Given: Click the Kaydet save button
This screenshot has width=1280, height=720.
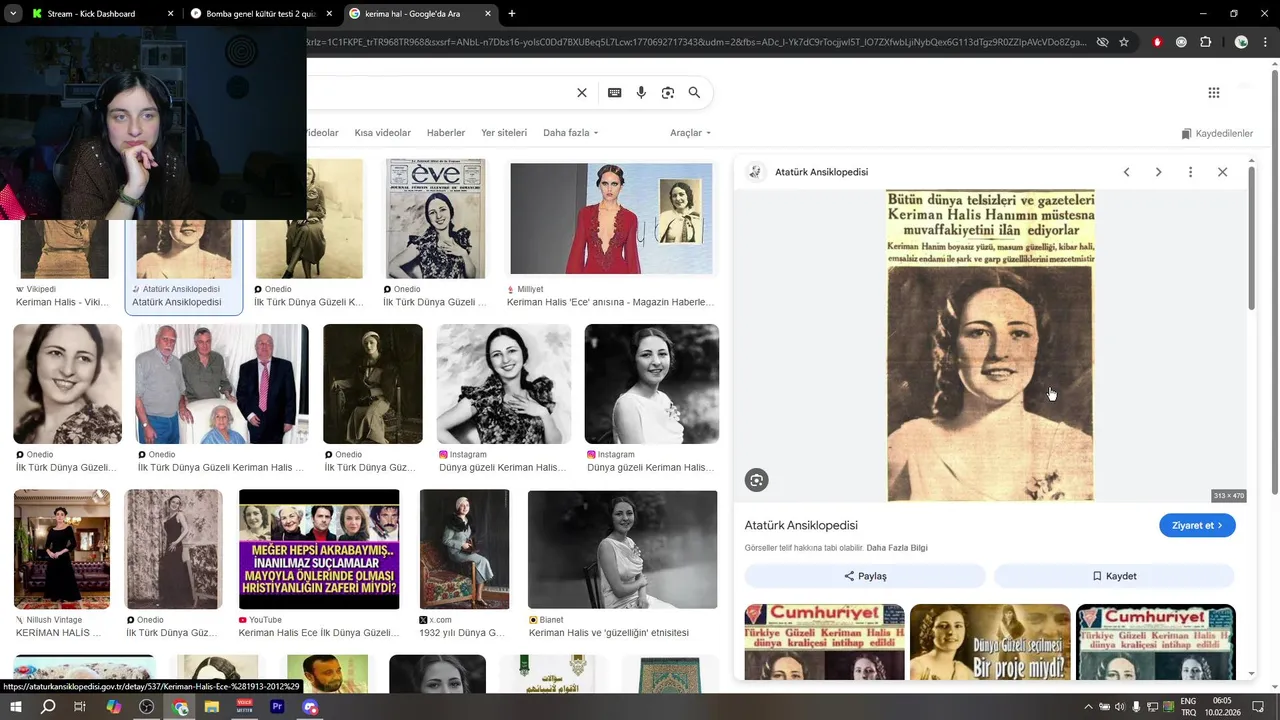Looking at the screenshot, I should coord(1114,576).
